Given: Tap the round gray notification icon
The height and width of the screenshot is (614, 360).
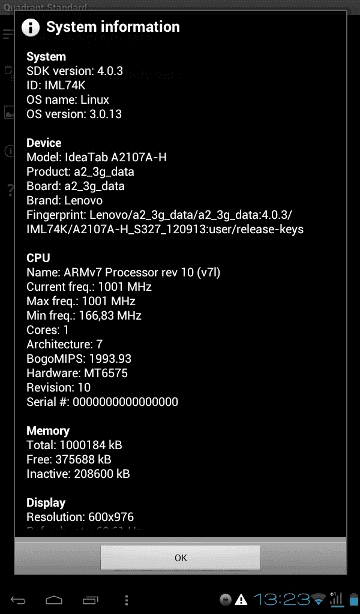Looking at the screenshot, I should pos(225,599).
